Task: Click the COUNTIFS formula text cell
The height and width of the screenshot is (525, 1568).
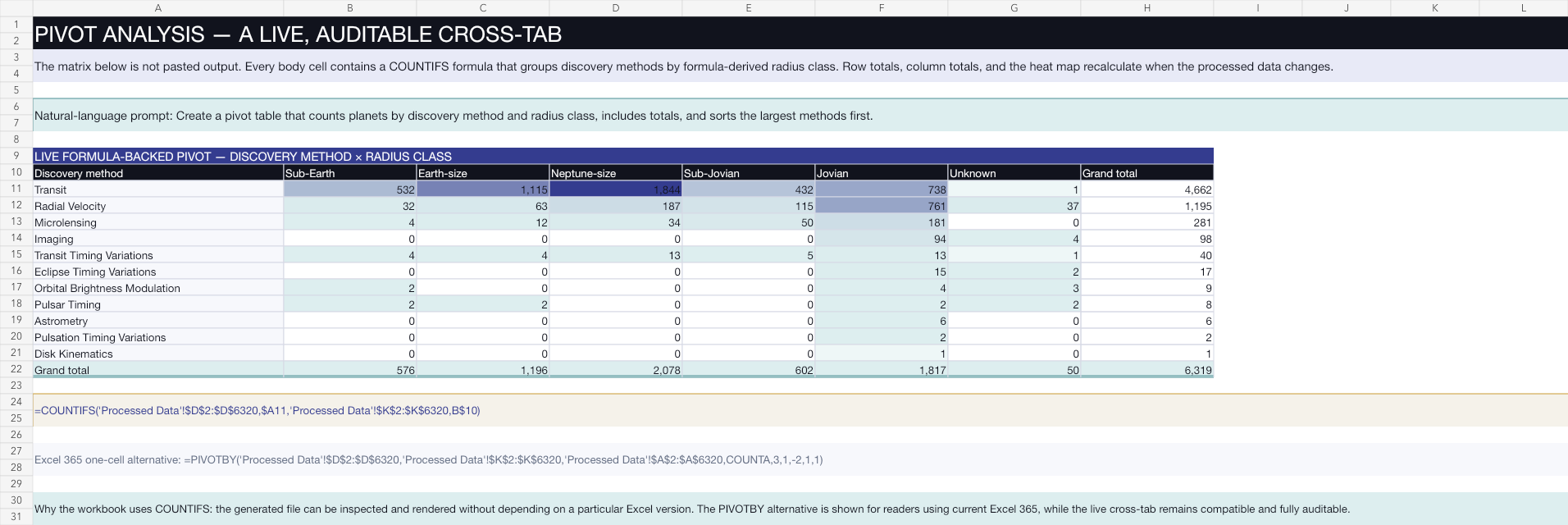Action: pos(800,410)
